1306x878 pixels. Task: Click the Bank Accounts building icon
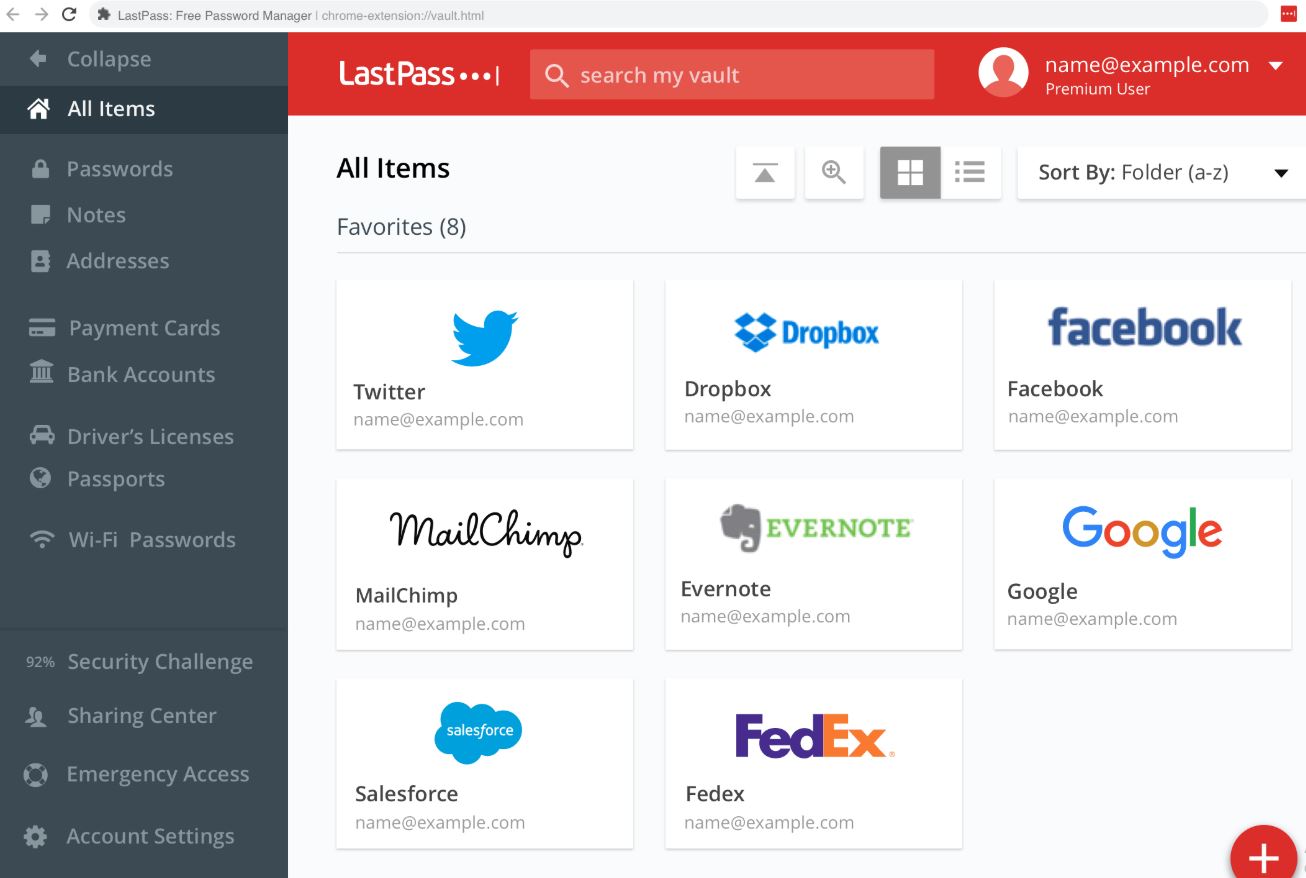pos(42,374)
